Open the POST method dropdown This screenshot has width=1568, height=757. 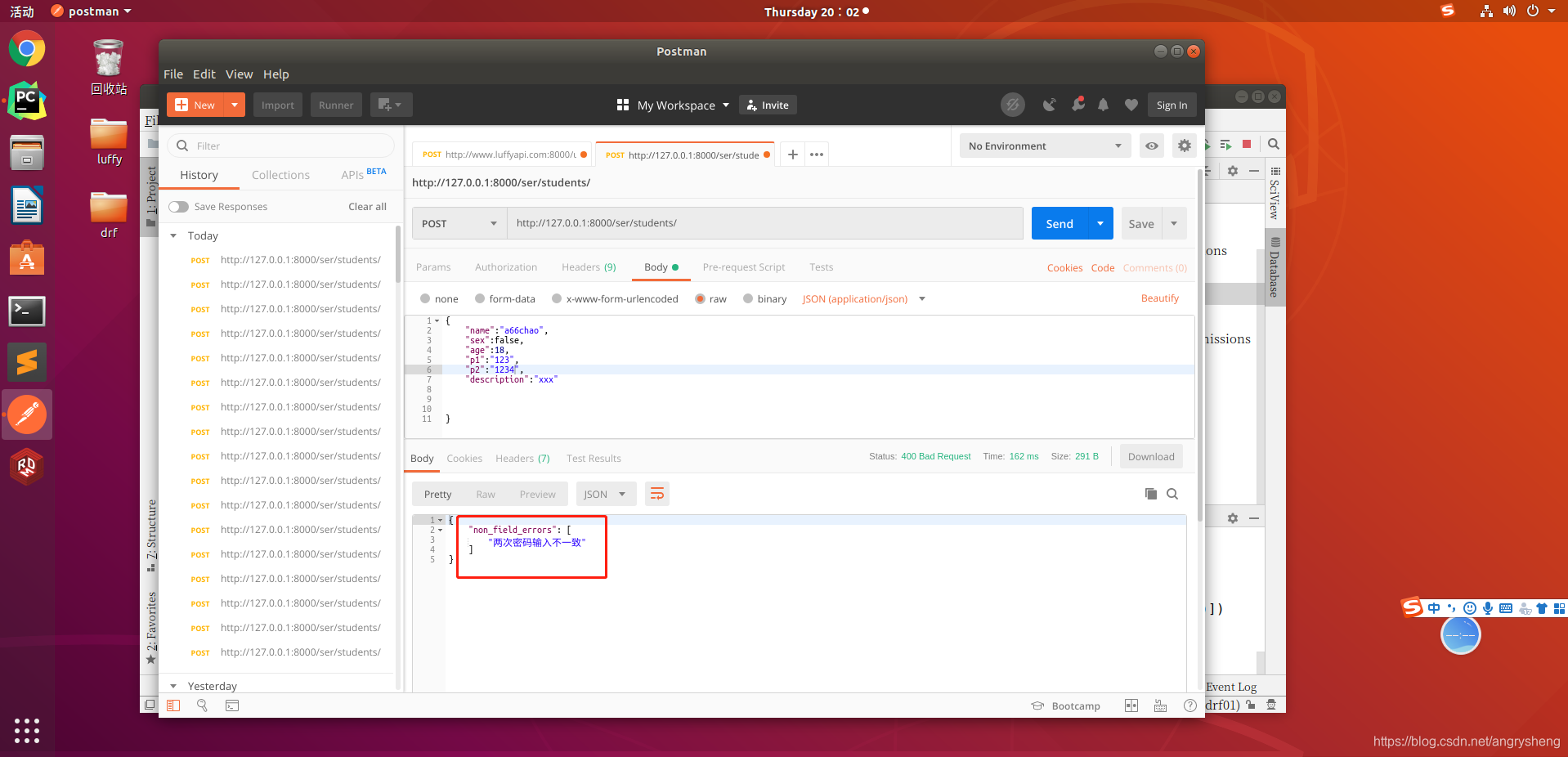pos(459,223)
